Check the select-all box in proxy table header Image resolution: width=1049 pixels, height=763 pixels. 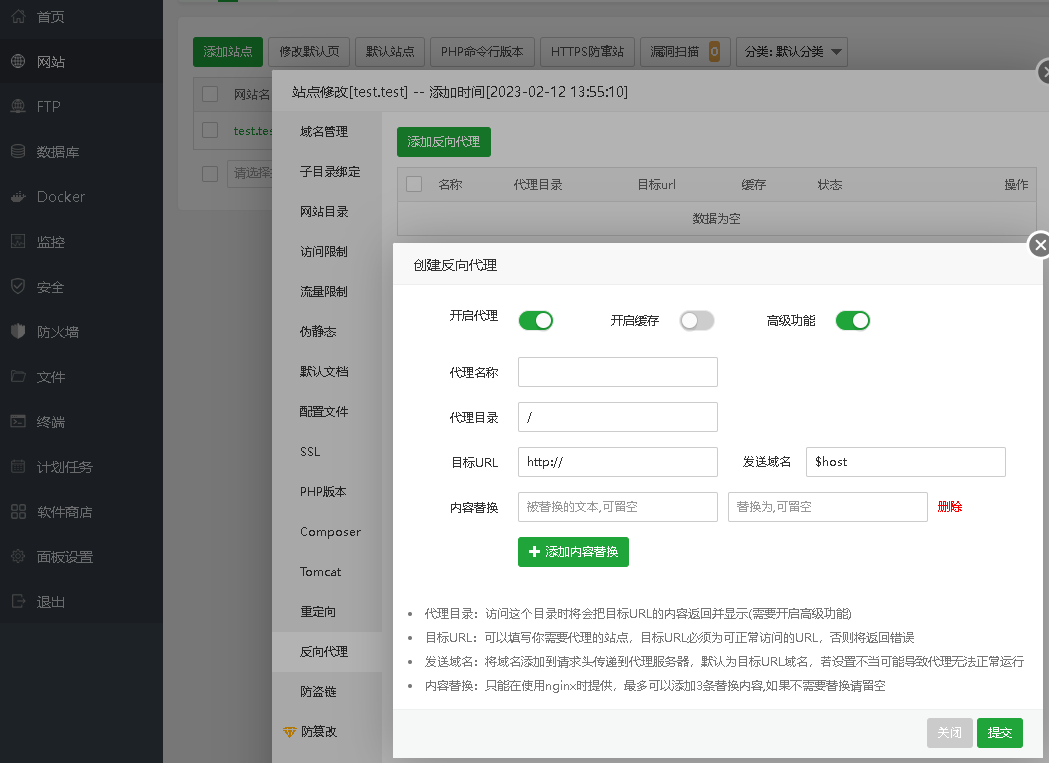point(414,184)
